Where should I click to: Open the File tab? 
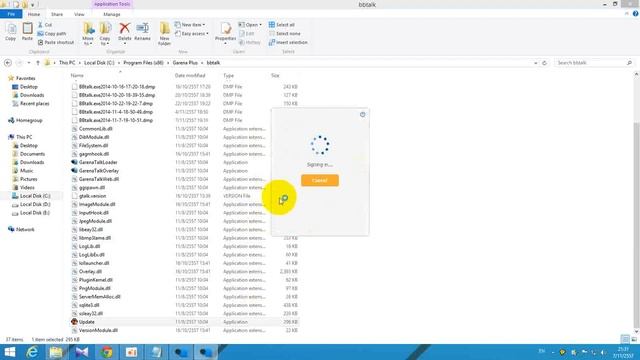11,14
